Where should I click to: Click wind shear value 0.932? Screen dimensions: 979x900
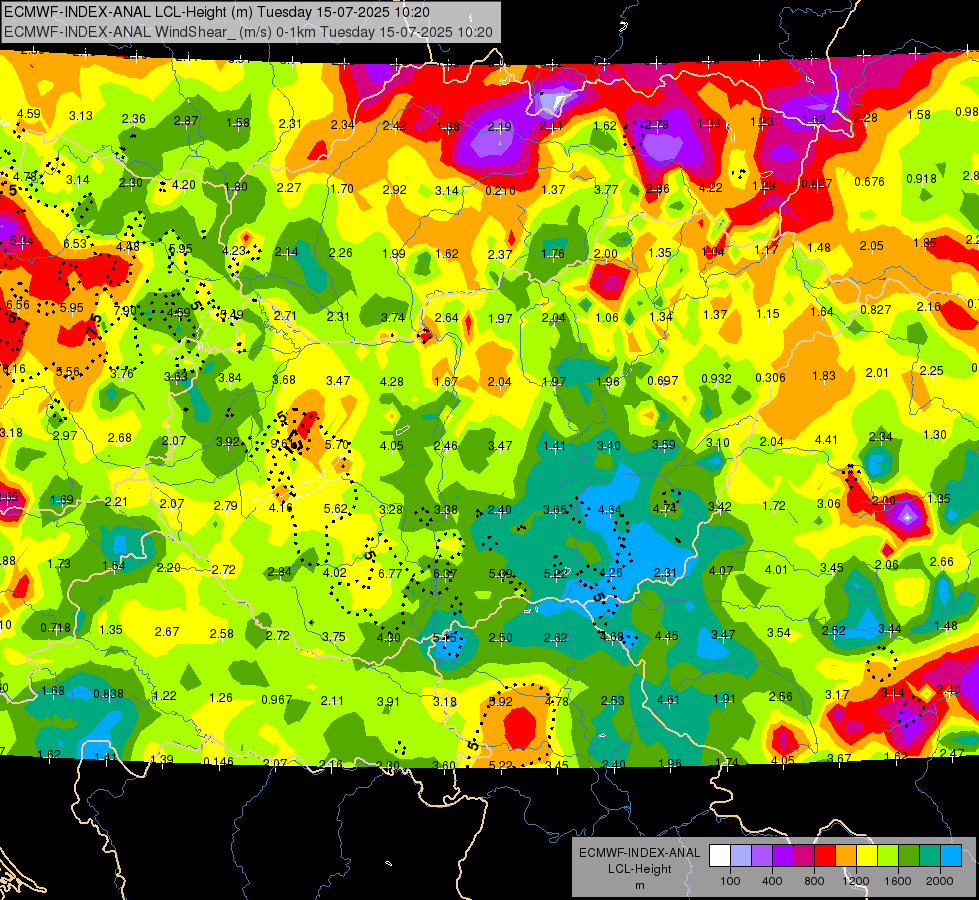(717, 378)
